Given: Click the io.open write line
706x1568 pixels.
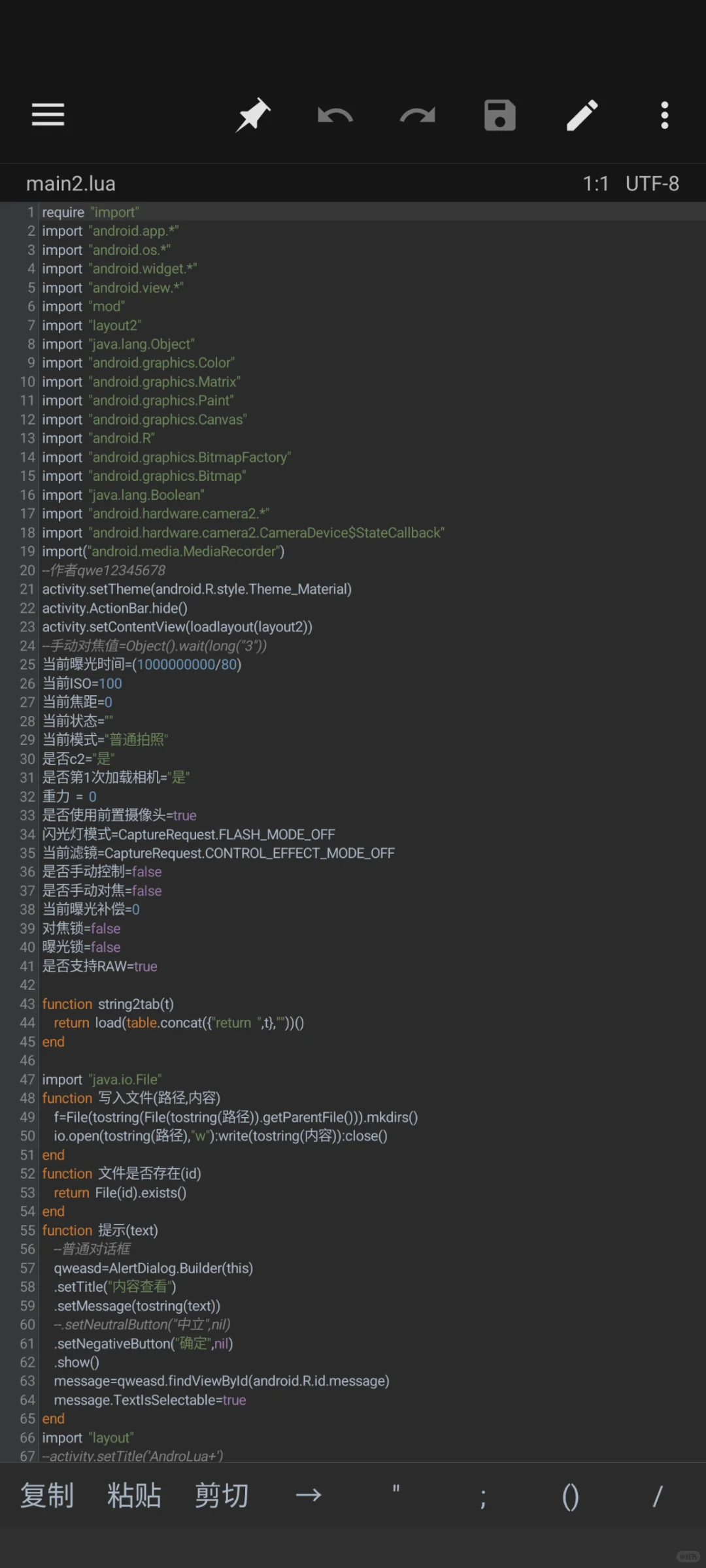Looking at the screenshot, I should pos(221,1136).
